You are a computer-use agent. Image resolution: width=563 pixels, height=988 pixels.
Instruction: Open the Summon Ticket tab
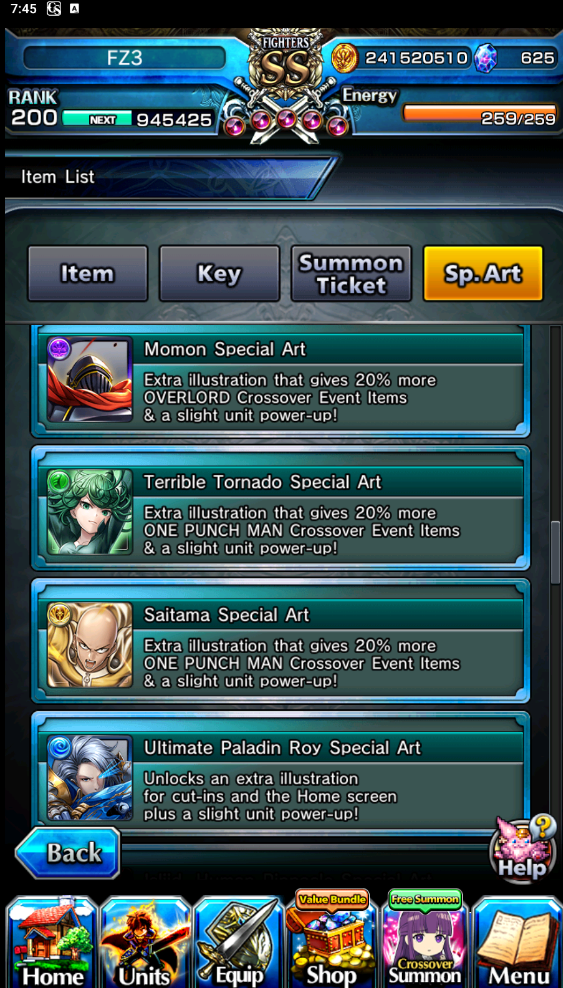coord(351,273)
